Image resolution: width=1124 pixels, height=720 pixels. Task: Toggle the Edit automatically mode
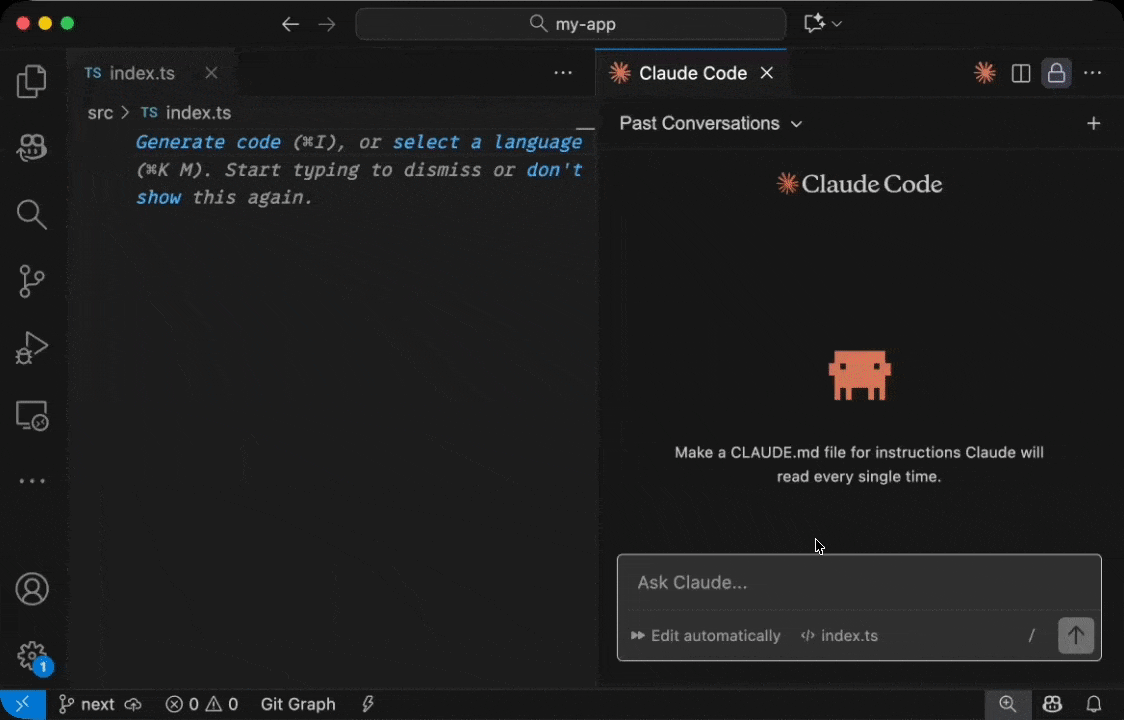pos(706,636)
